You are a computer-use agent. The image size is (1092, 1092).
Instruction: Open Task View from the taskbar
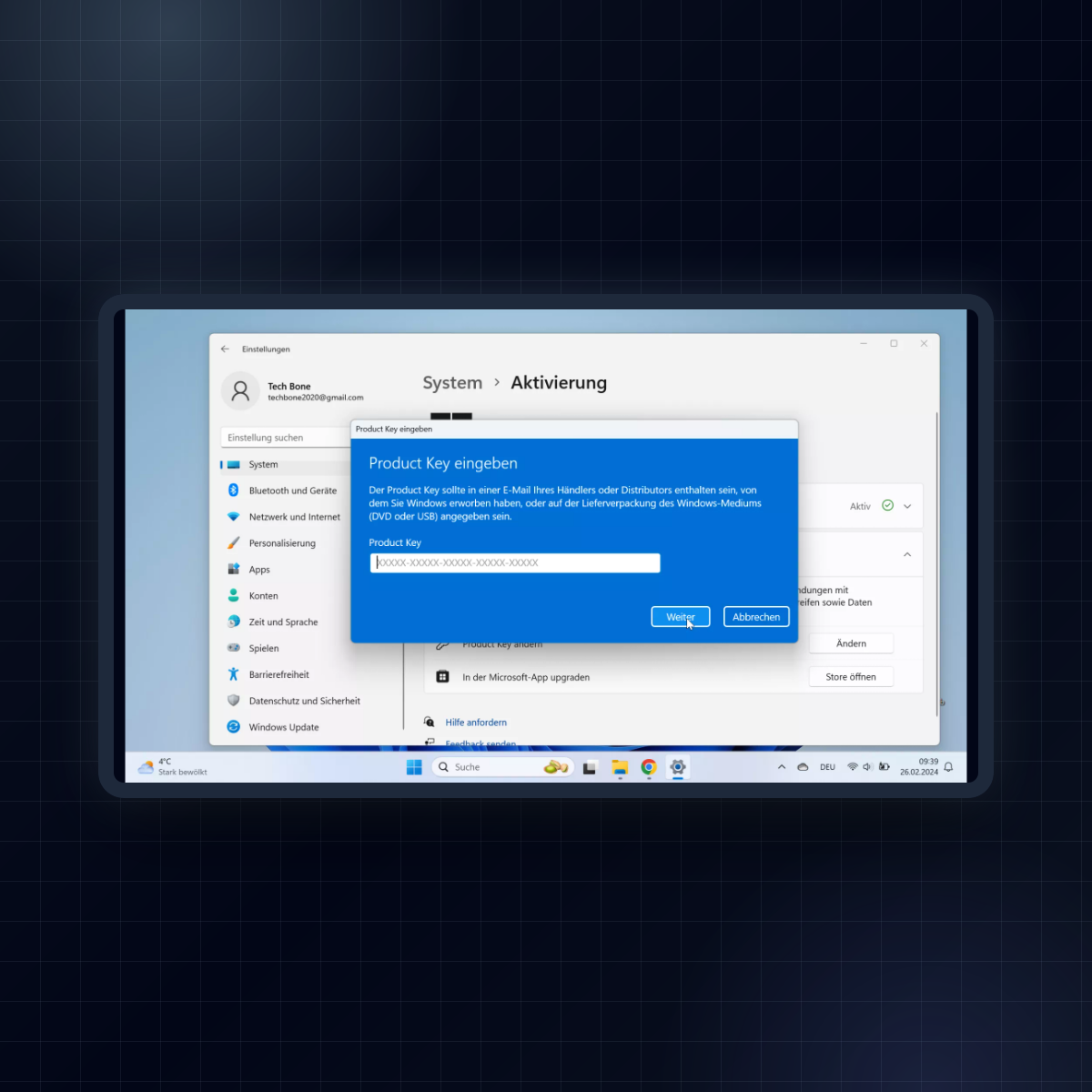pos(590,767)
